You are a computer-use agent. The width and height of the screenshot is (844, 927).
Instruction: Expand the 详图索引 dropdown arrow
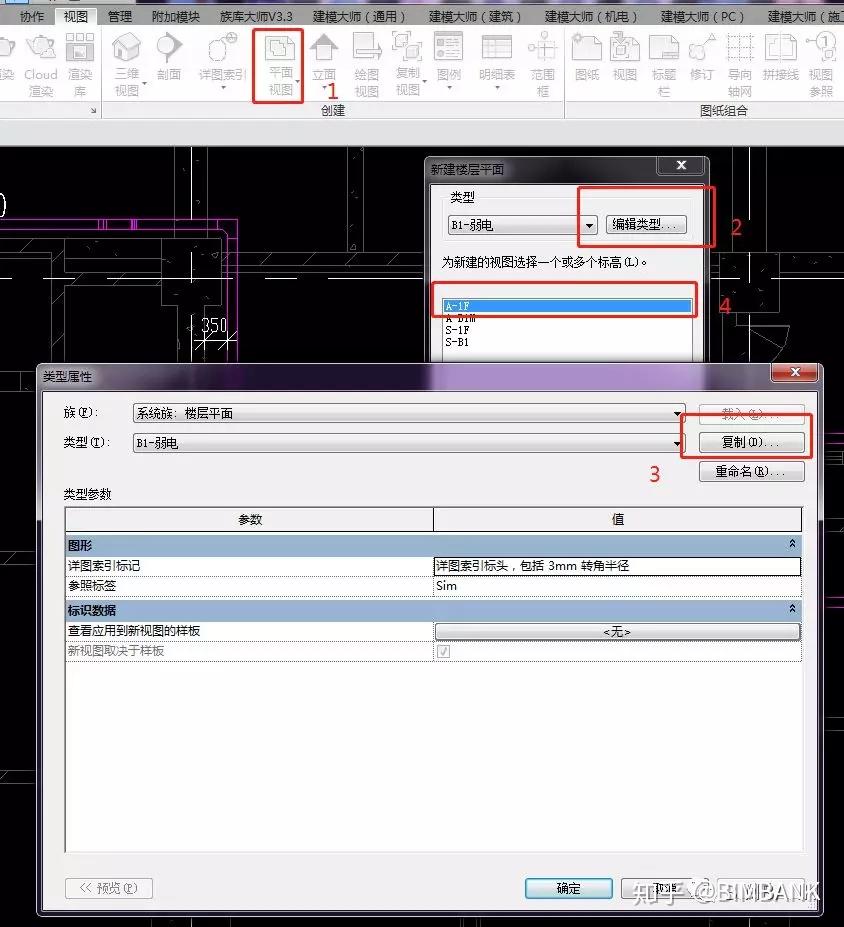pos(223,87)
